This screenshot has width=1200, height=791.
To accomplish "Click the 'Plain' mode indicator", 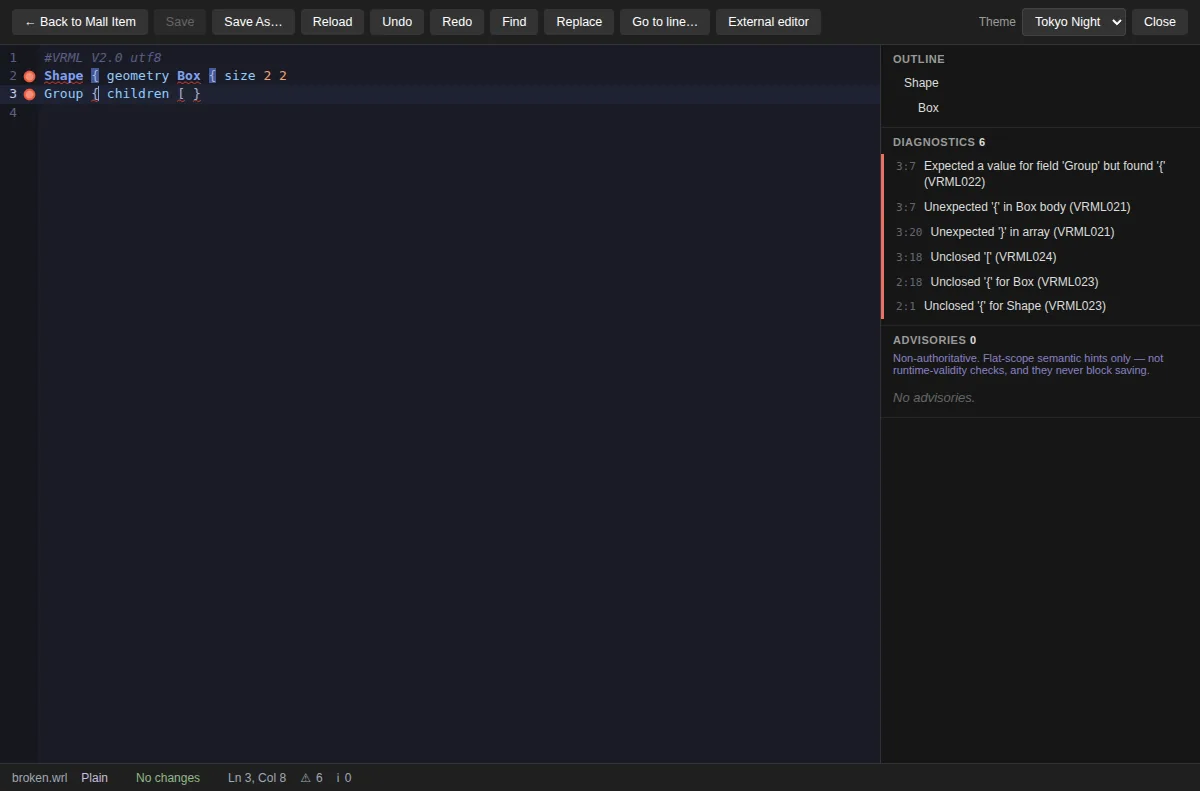I will (x=94, y=778).
